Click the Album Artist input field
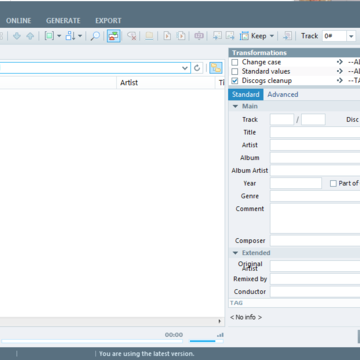This screenshot has height=360, width=360. pos(315,170)
